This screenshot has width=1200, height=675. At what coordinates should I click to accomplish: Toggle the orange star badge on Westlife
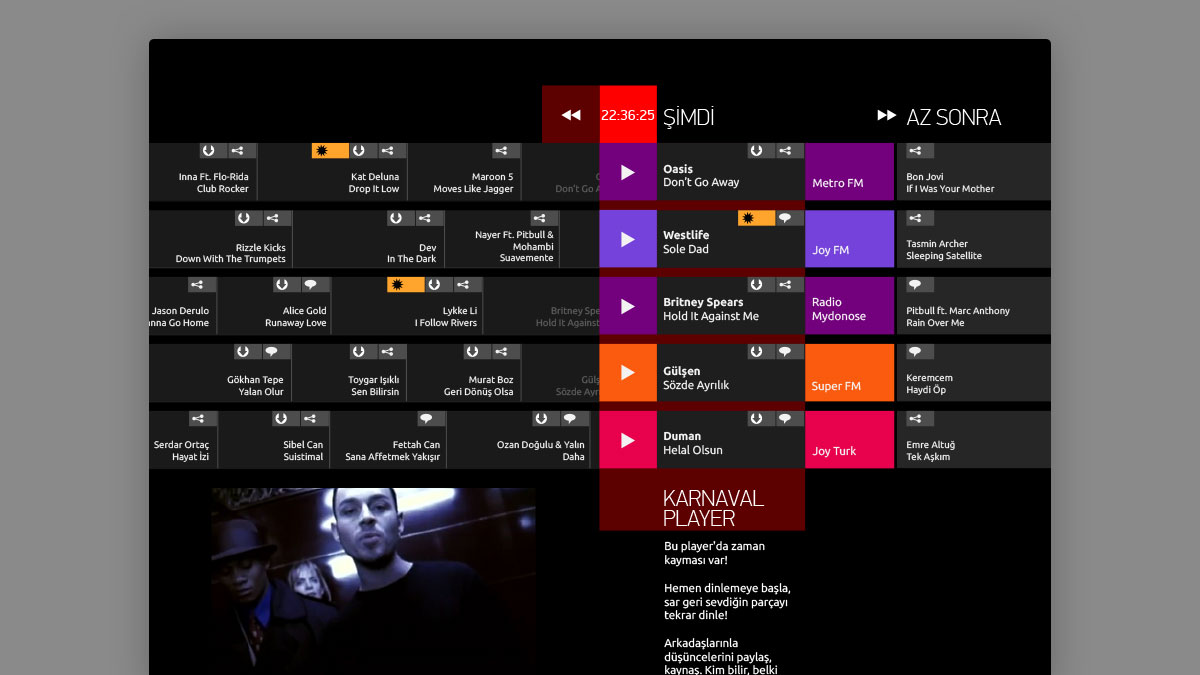(756, 218)
